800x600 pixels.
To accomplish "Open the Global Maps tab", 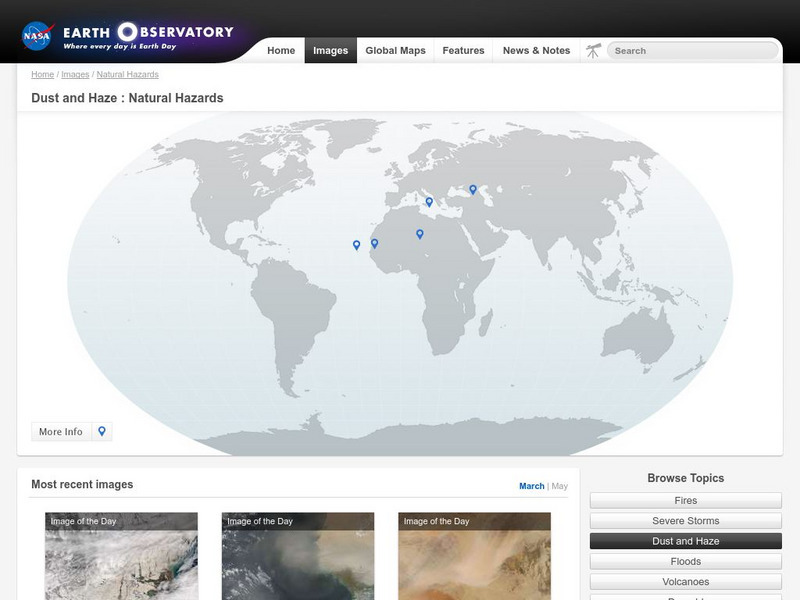I will click(x=395, y=51).
